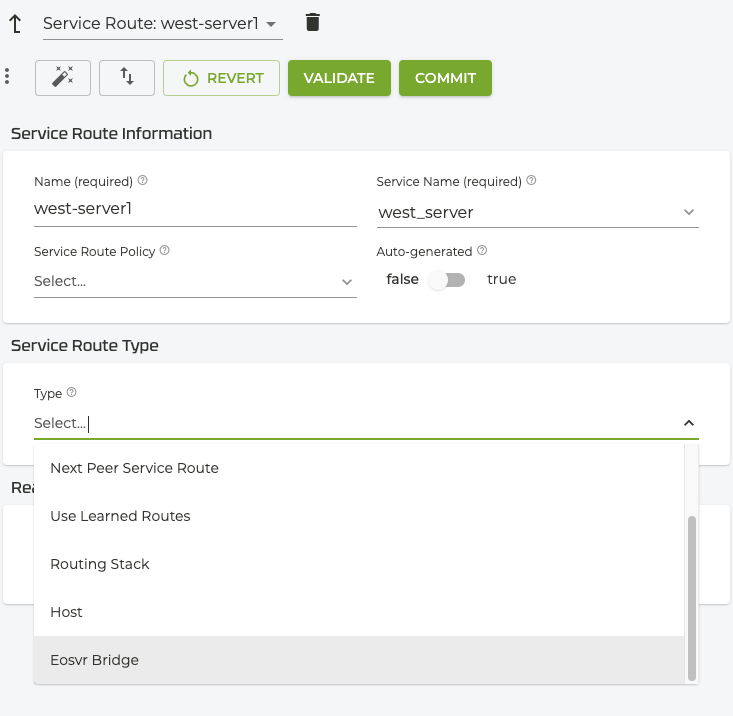Toggle the Auto-generated switch
This screenshot has width=733, height=716.
coord(446,280)
